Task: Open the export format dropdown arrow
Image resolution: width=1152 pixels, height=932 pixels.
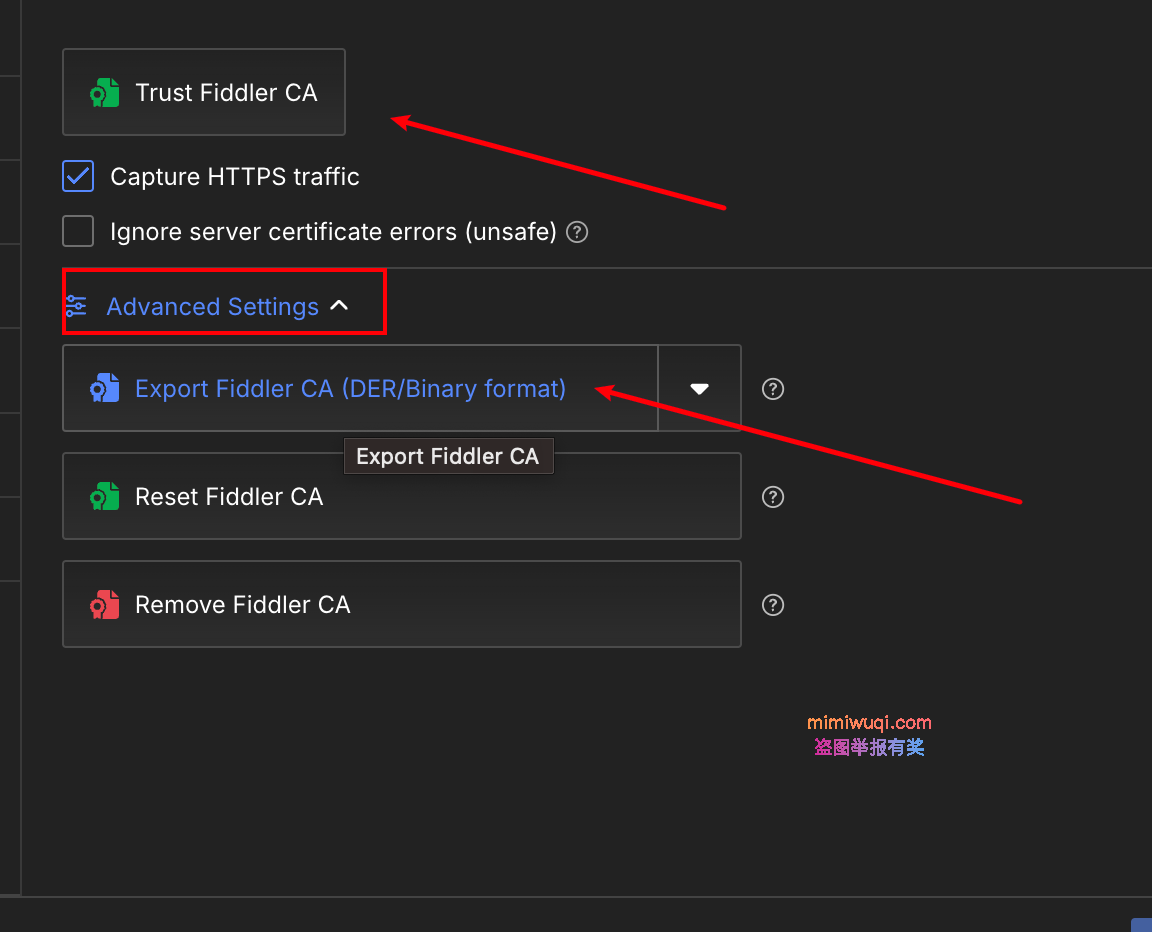Action: pos(699,388)
